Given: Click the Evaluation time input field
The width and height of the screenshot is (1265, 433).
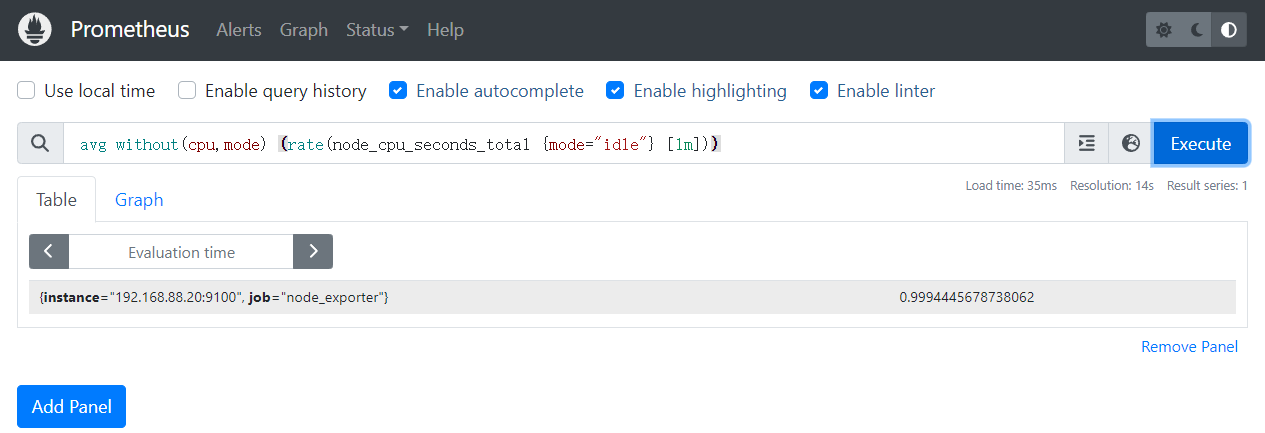Looking at the screenshot, I should 181,252.
